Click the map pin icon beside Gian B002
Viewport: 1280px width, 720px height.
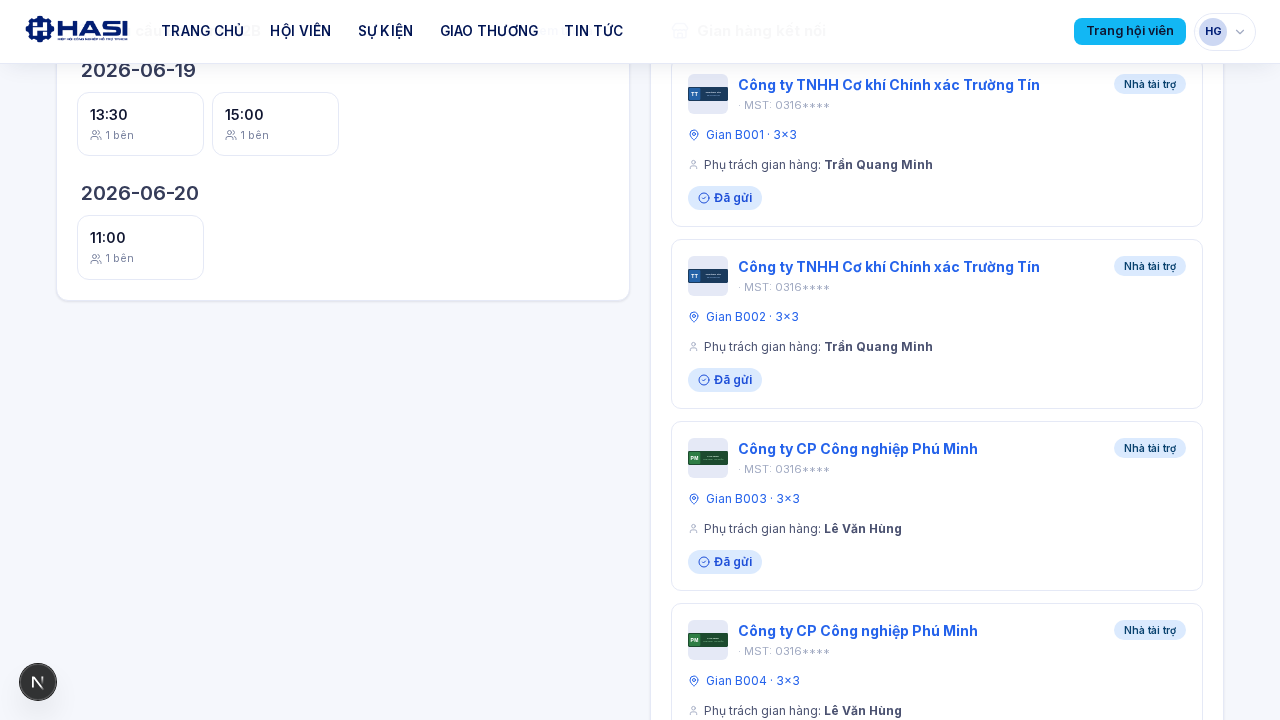click(x=694, y=317)
